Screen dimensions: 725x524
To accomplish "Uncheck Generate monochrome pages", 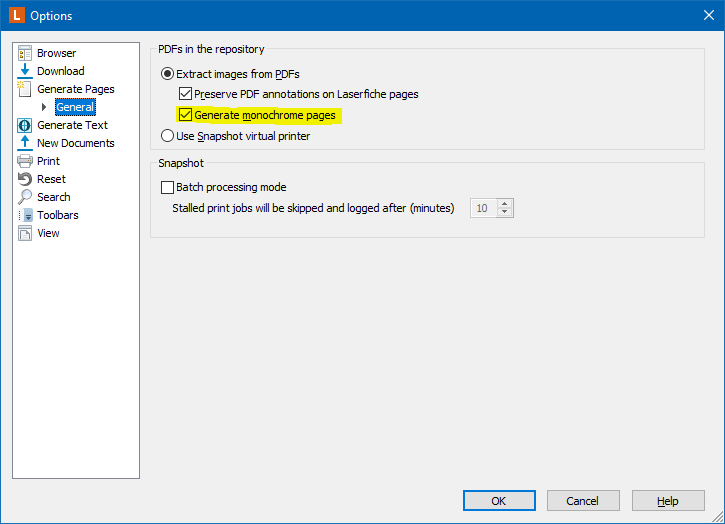I will click(185, 115).
